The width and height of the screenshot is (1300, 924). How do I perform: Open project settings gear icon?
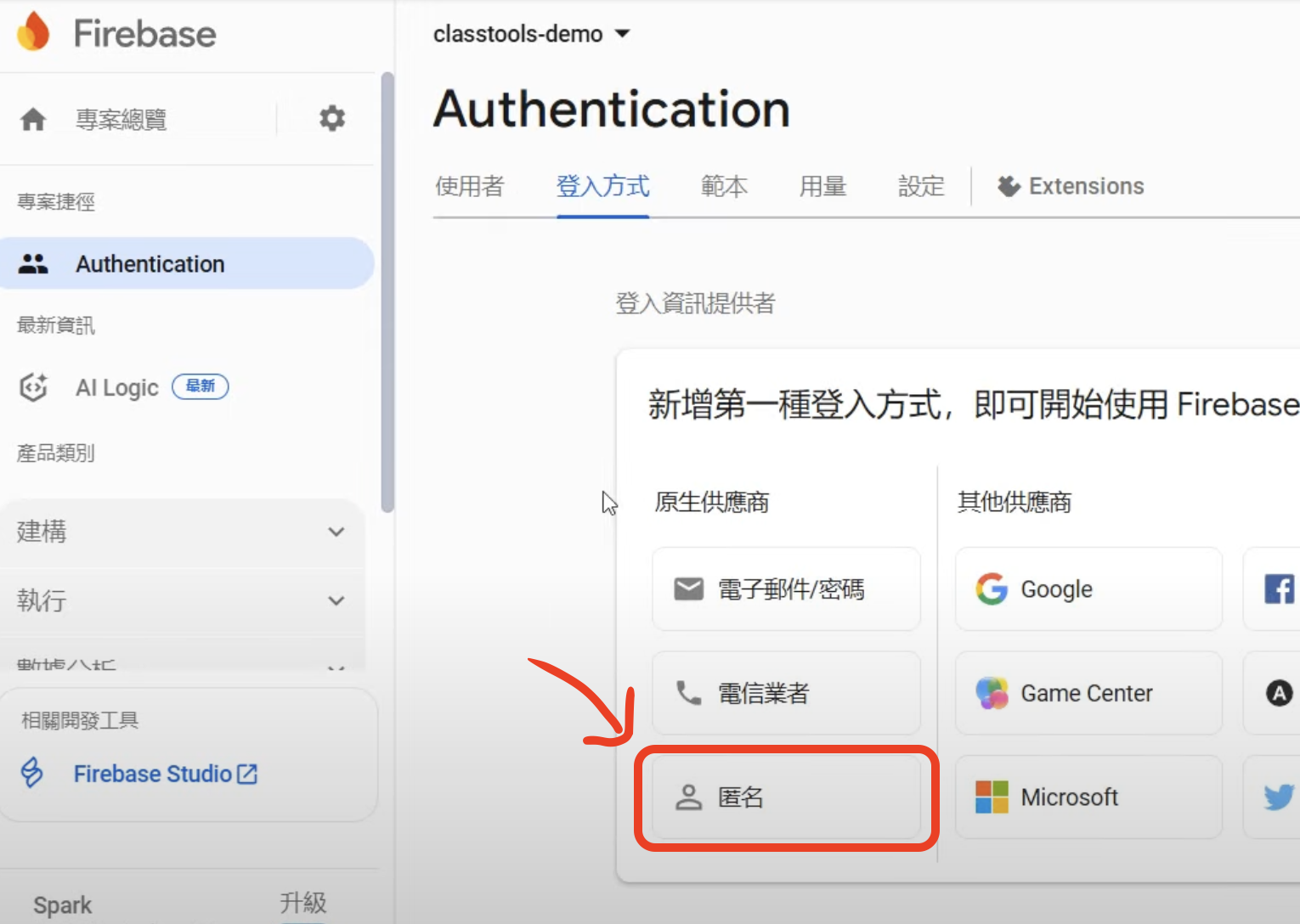tap(331, 118)
